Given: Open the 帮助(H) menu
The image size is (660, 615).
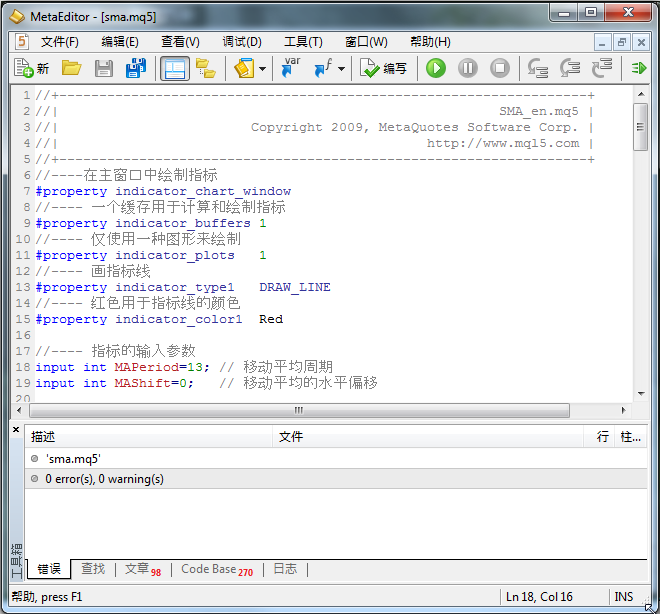Looking at the screenshot, I should point(430,42).
